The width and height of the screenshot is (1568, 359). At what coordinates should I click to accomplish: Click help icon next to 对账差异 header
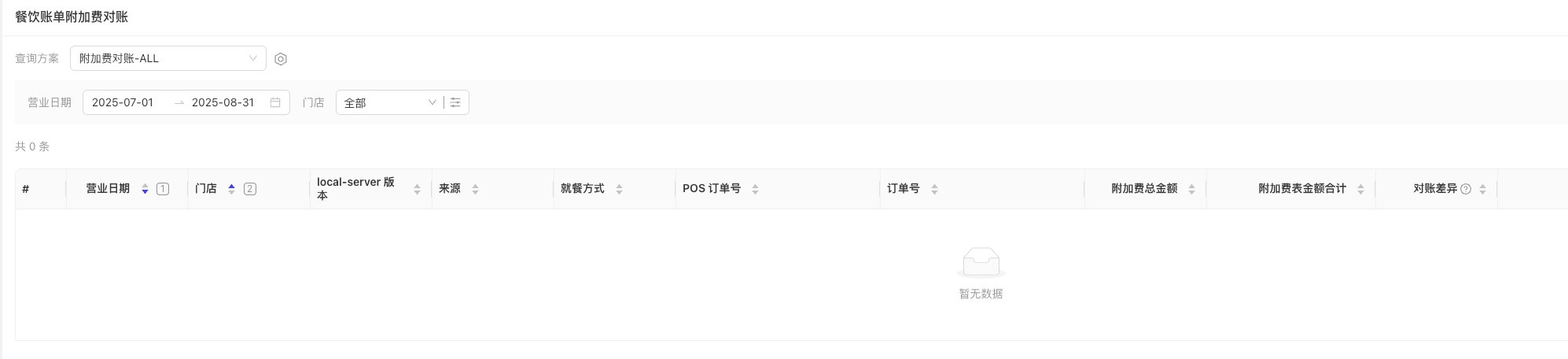[x=1466, y=189]
